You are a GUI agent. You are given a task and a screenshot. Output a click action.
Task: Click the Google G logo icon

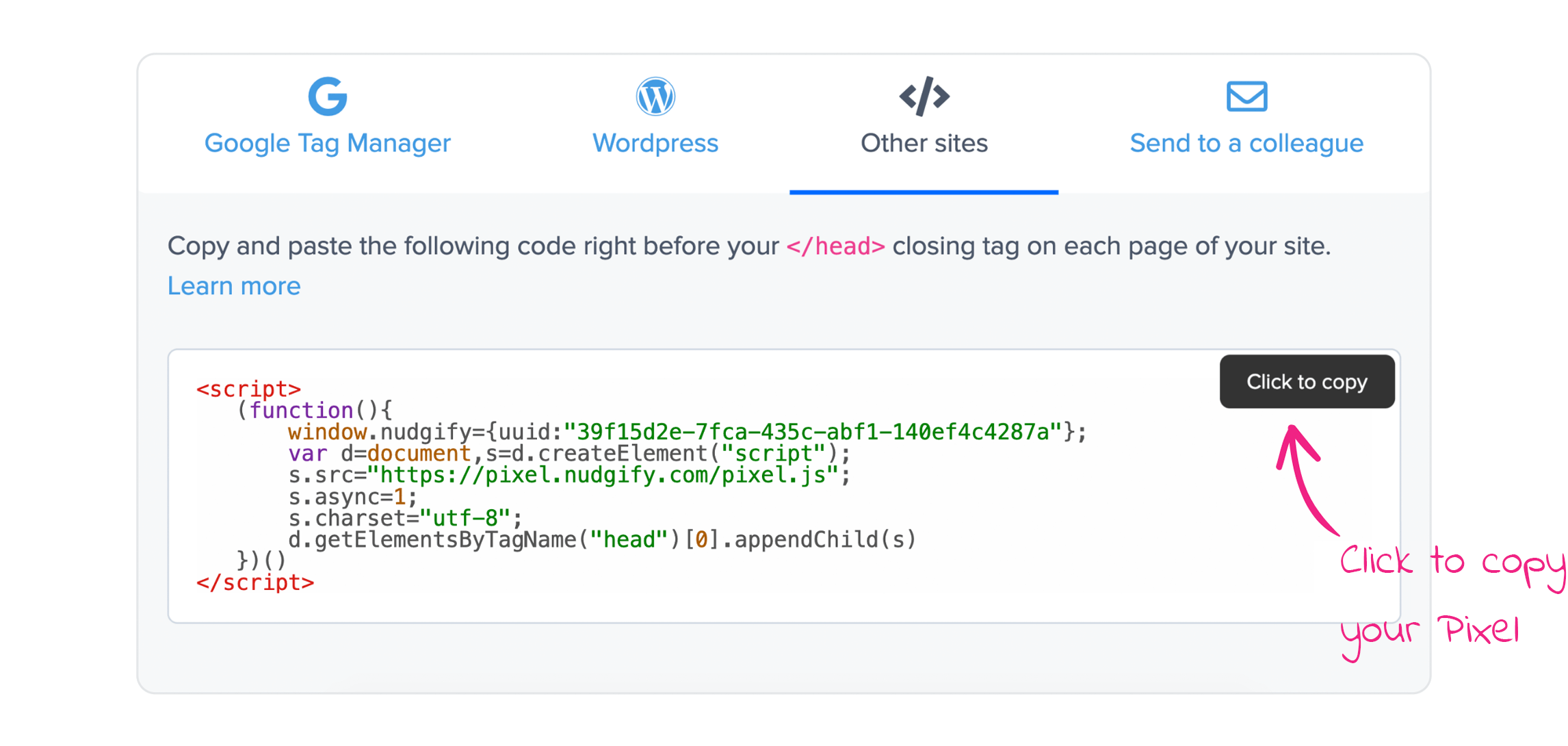(328, 96)
